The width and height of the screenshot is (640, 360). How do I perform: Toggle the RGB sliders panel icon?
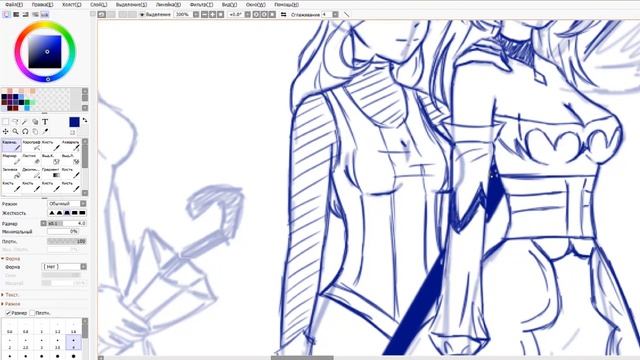[x=16, y=14]
